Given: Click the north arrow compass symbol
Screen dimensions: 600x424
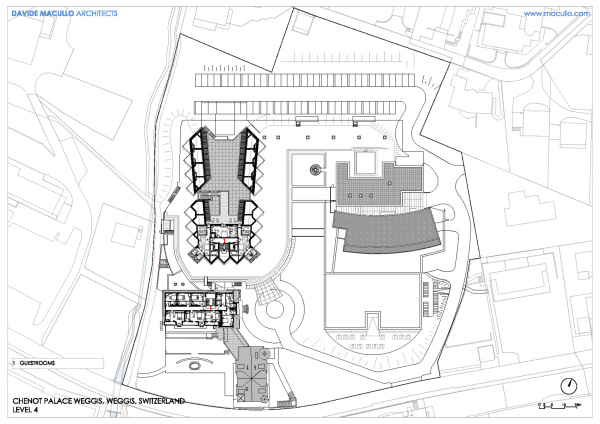Looking at the screenshot, I should click(569, 386).
